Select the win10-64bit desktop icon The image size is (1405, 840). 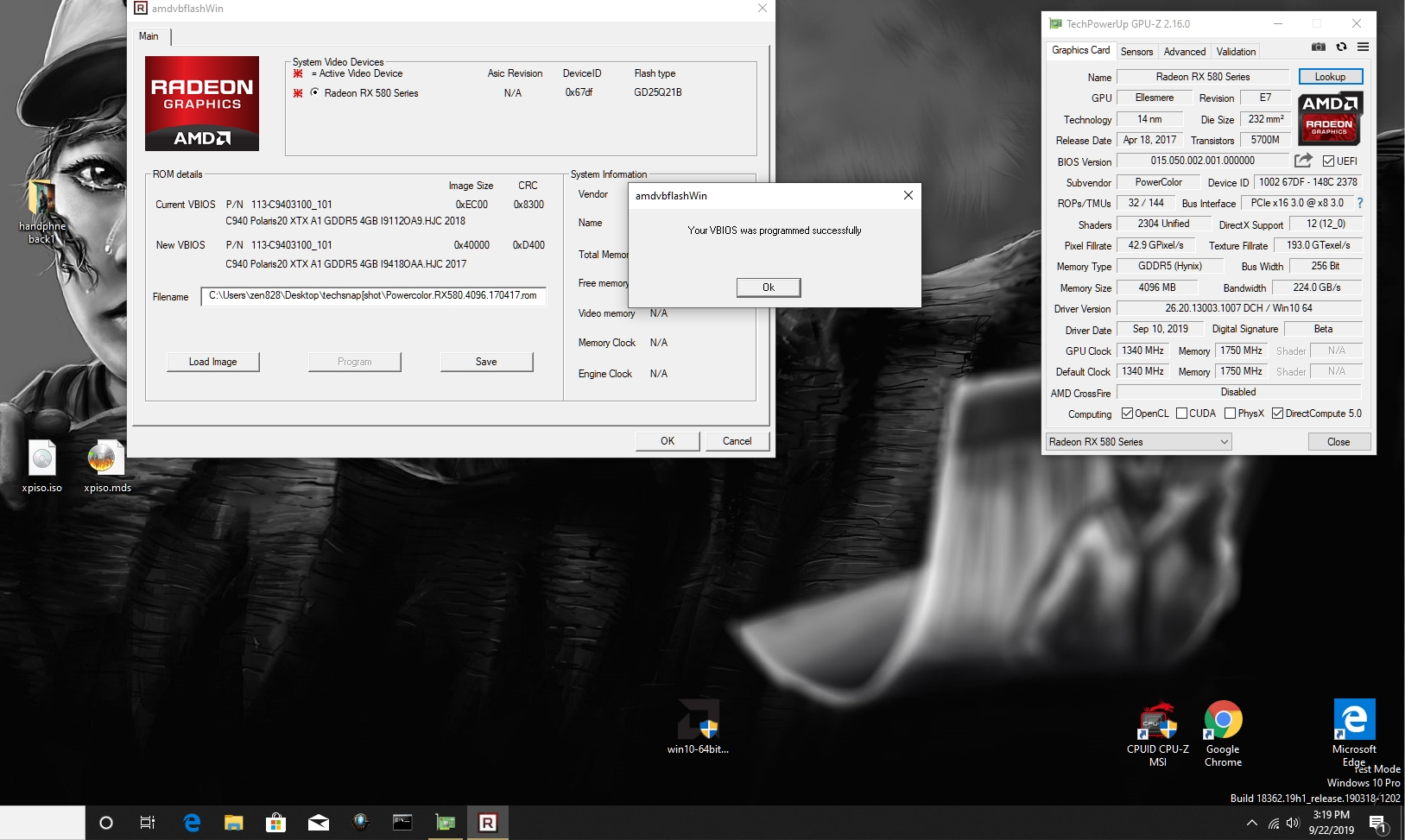point(698,727)
